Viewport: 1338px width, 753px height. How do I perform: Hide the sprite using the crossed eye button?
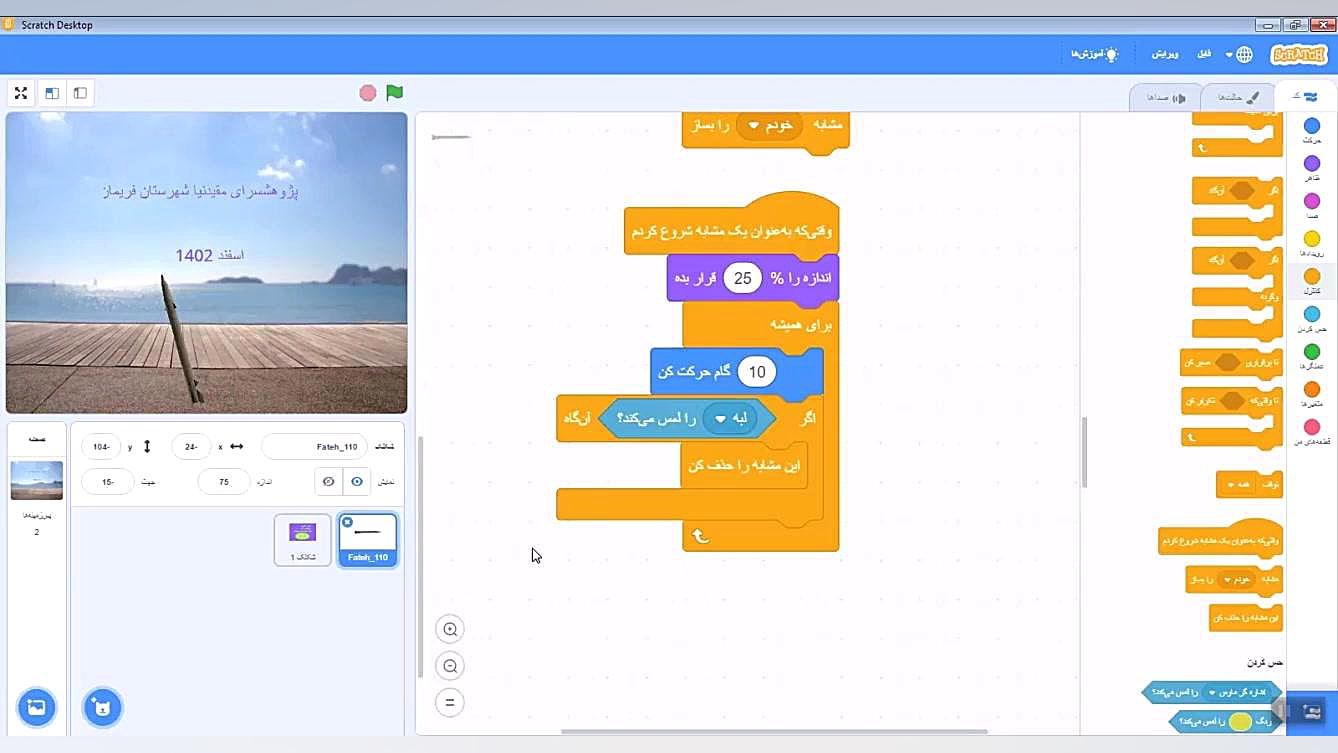coord(328,482)
